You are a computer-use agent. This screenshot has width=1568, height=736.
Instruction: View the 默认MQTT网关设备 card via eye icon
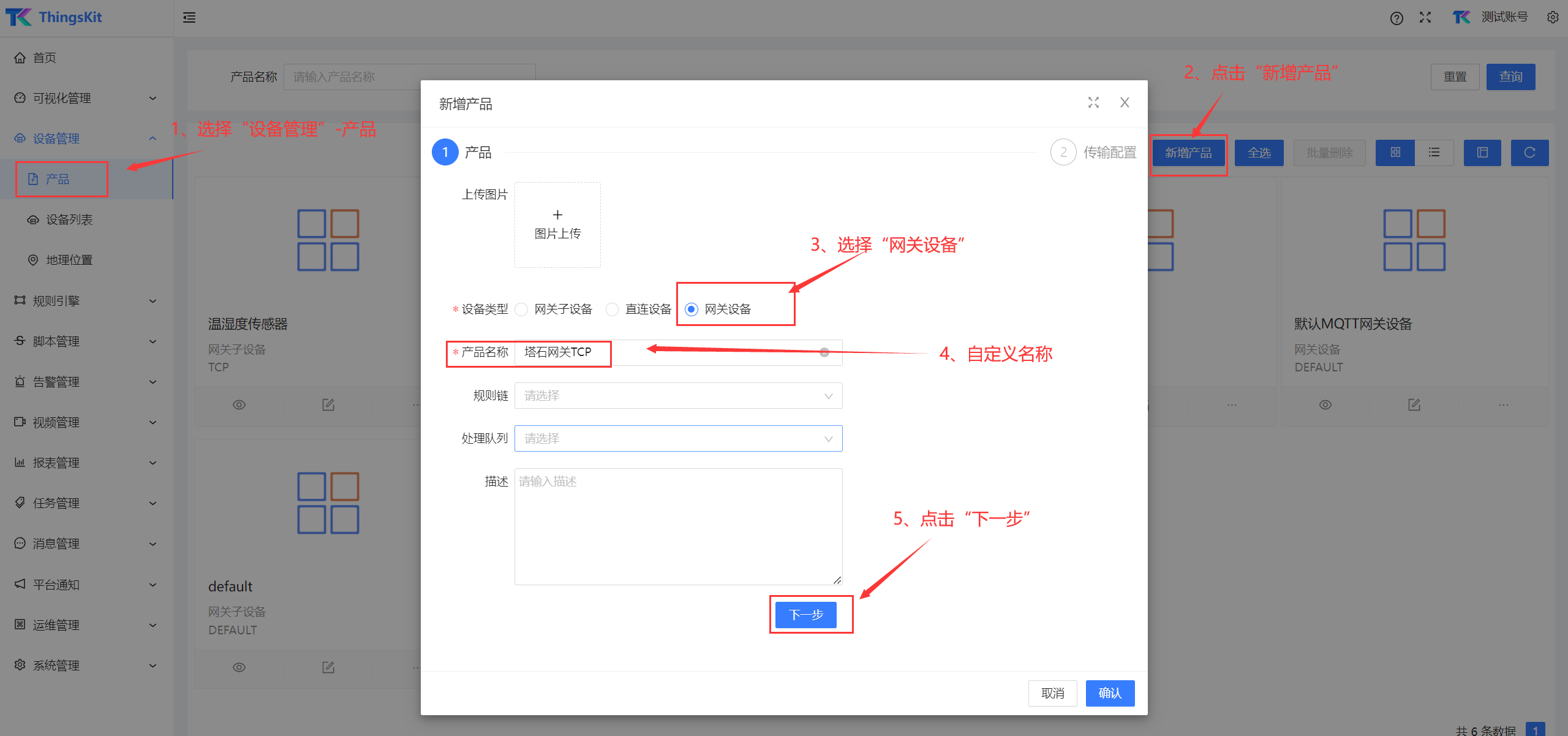pyautogui.click(x=1325, y=404)
